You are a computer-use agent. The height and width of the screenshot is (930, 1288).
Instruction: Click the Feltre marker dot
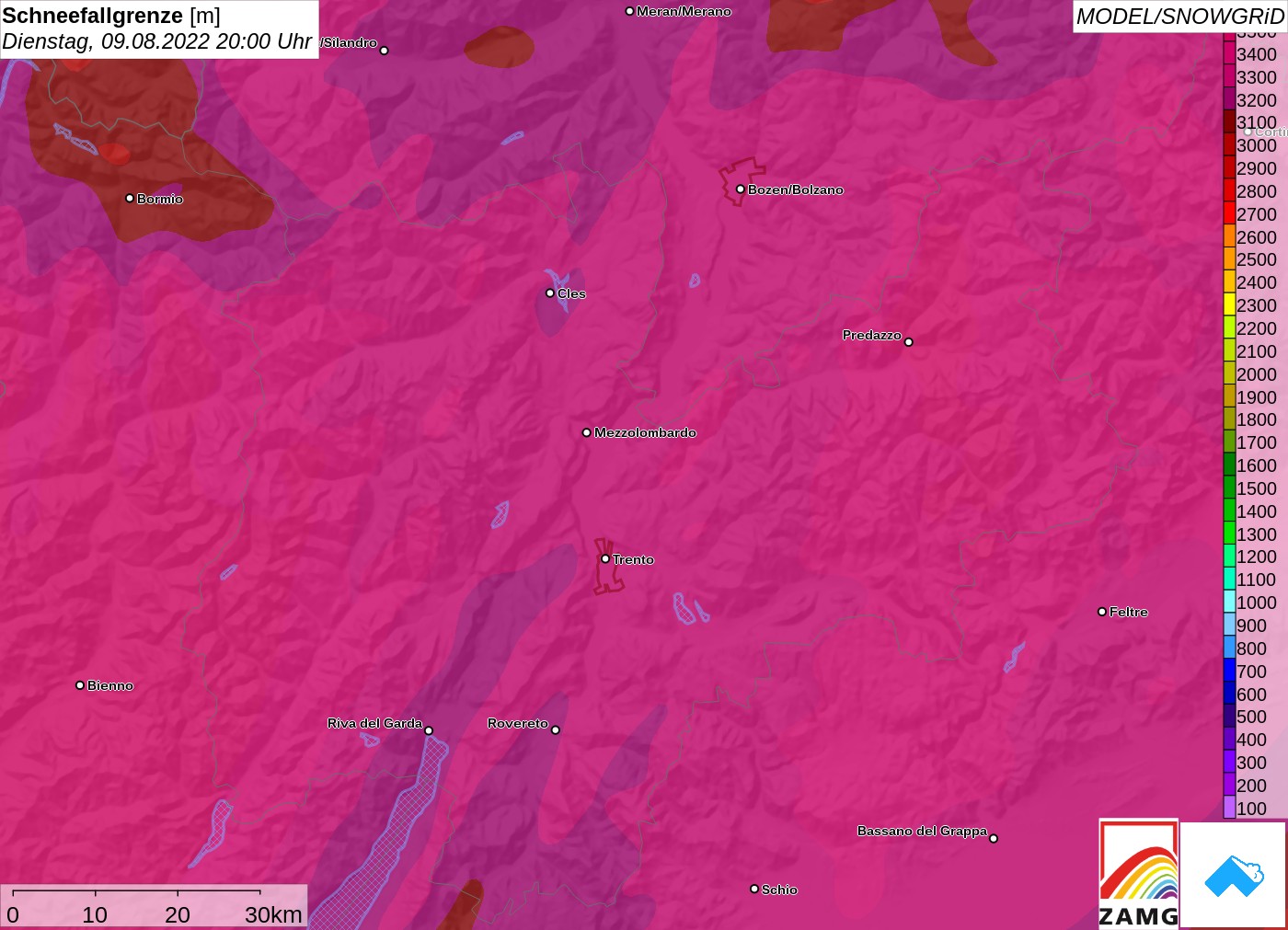[x=1102, y=611]
